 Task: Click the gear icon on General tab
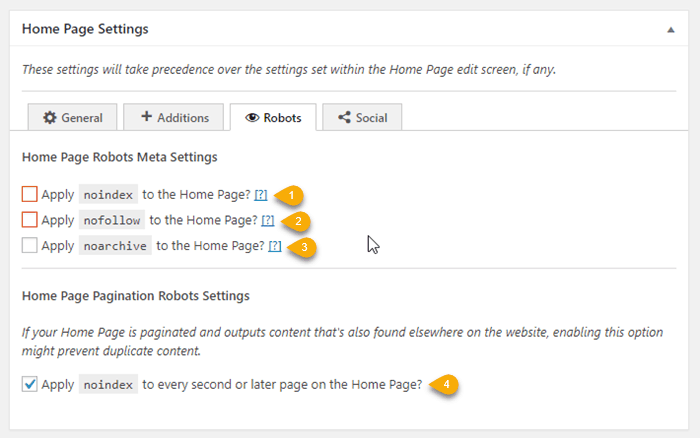coord(49,117)
